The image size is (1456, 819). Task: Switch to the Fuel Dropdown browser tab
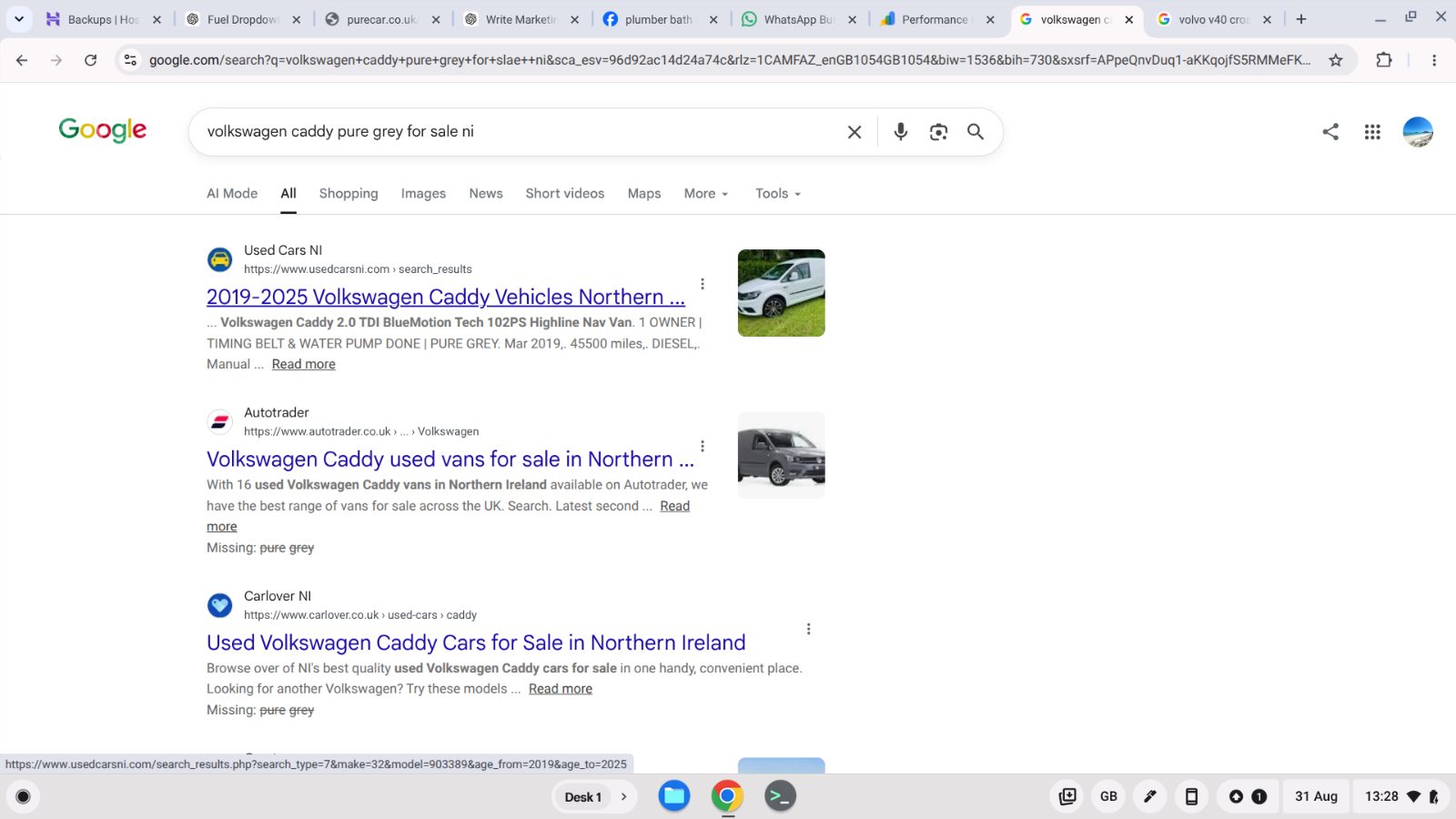(243, 19)
